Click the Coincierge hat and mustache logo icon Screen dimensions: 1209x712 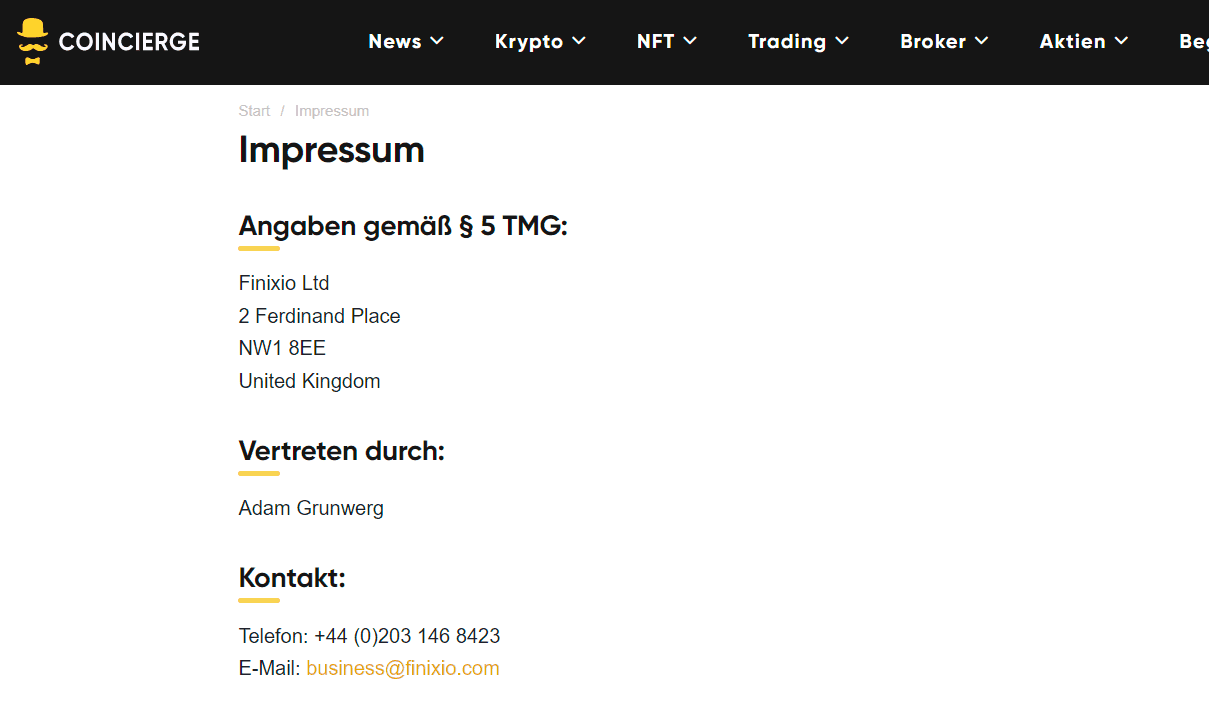[x=33, y=41]
